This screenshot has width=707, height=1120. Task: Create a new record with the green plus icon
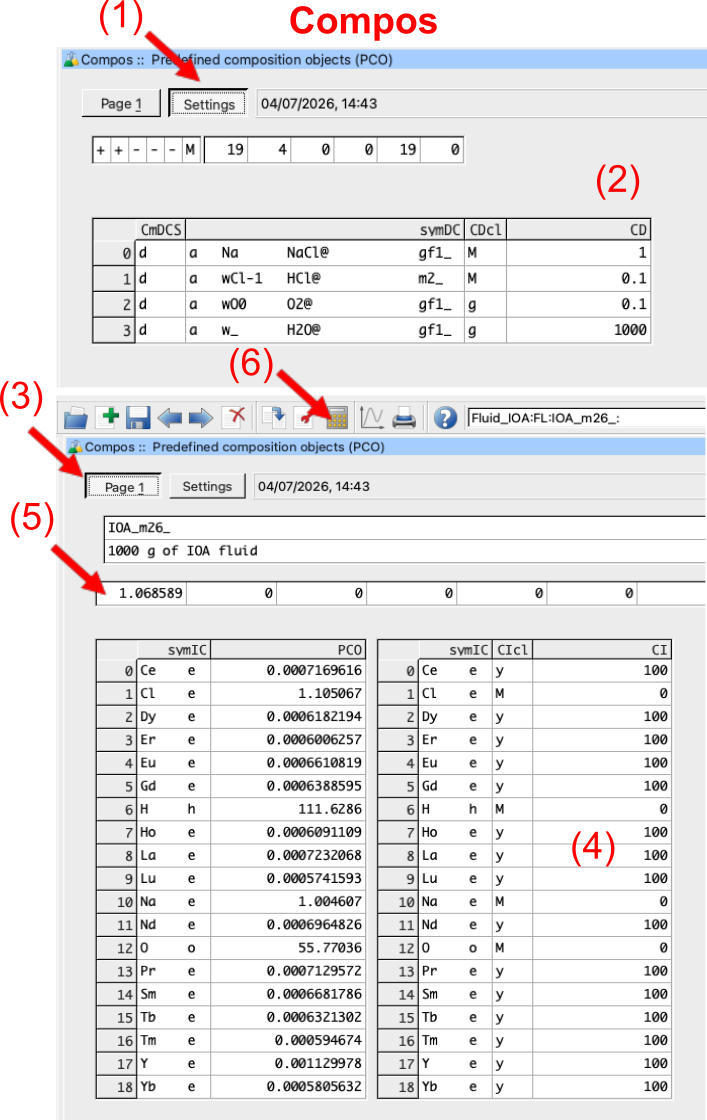109,417
